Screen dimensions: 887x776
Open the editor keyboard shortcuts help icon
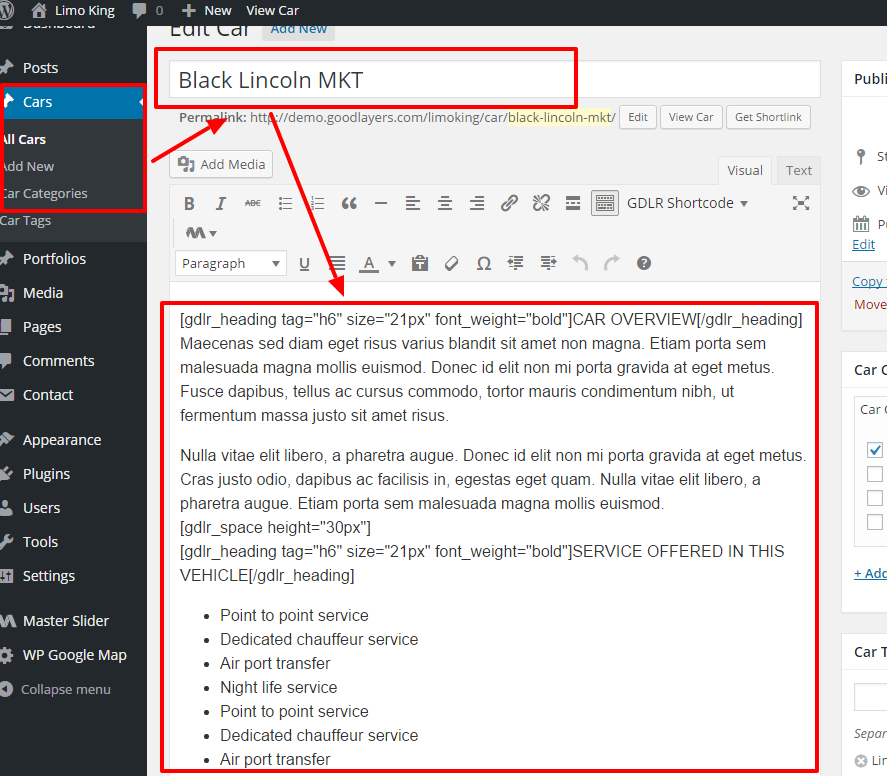(x=644, y=264)
